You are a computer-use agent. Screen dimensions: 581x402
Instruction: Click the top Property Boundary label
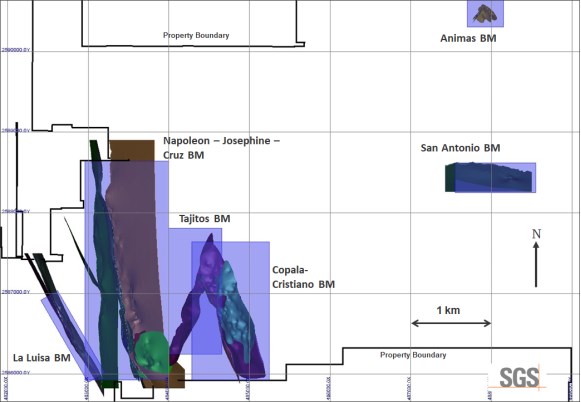point(196,35)
